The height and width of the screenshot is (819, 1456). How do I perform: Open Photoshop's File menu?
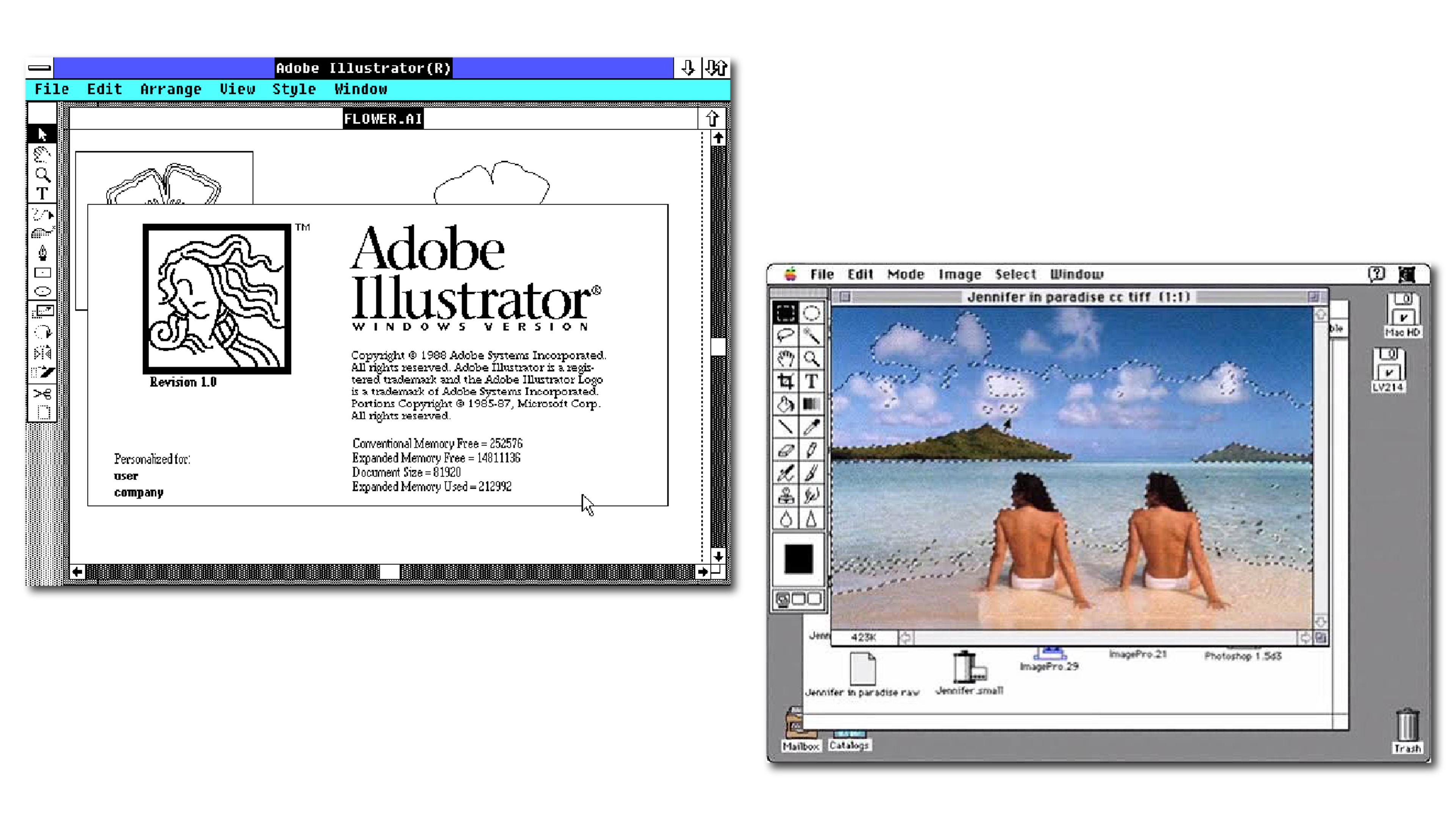pos(822,274)
